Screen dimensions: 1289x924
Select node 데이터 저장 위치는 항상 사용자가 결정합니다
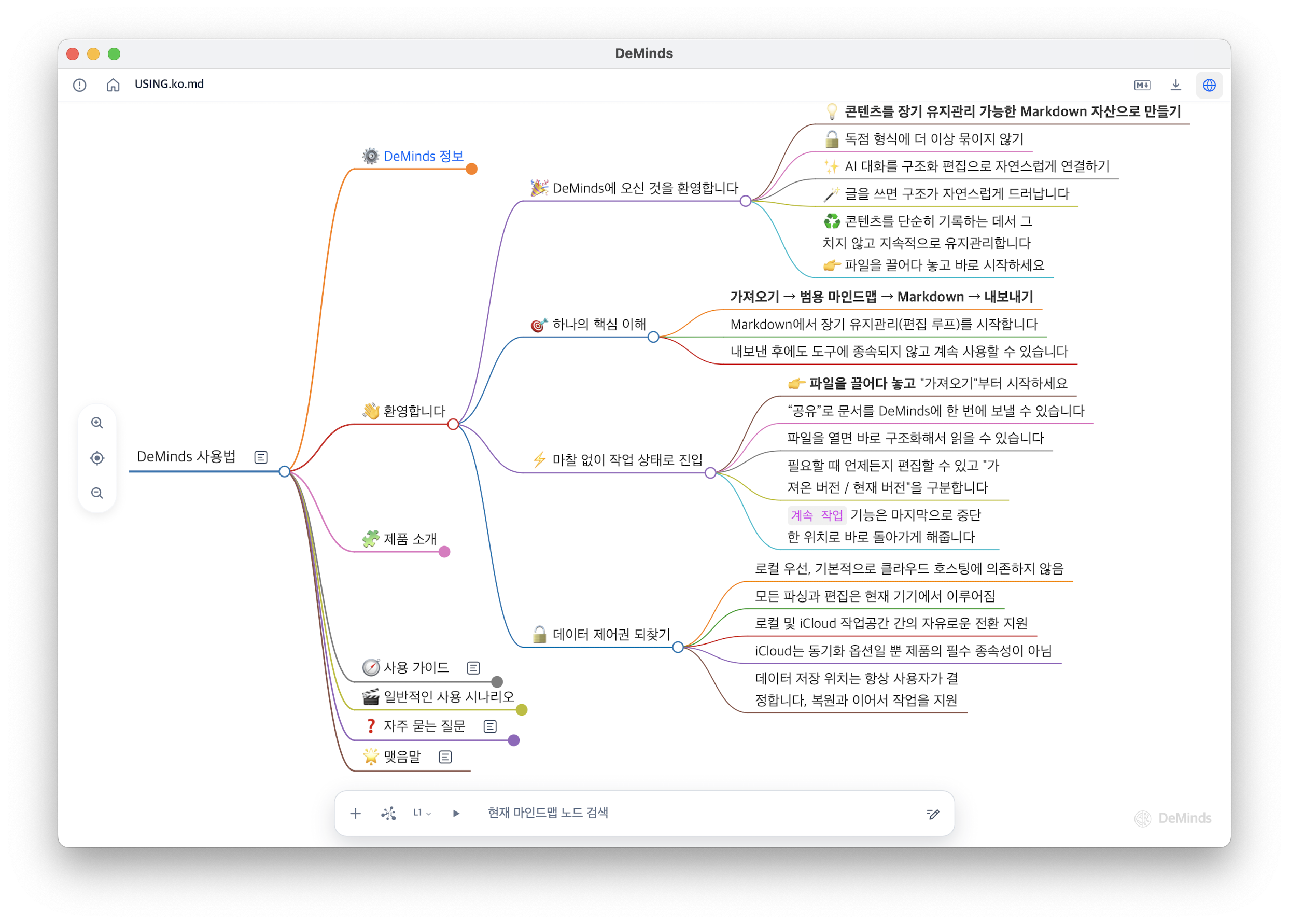point(857,690)
